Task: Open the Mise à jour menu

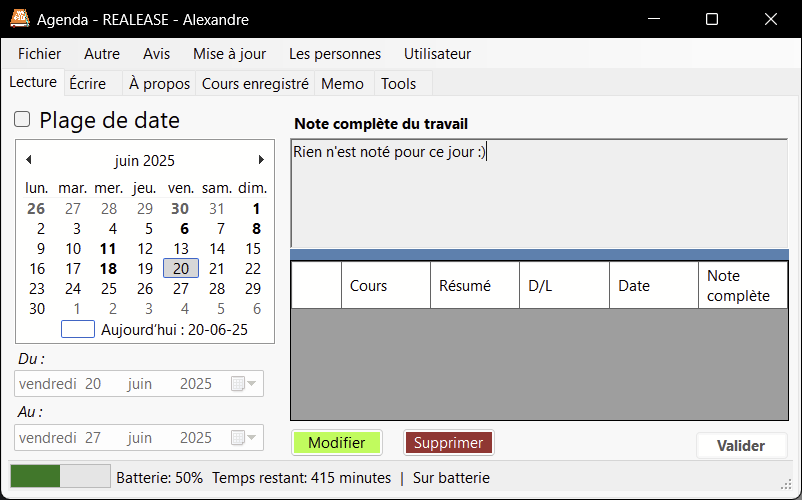Action: [x=229, y=54]
